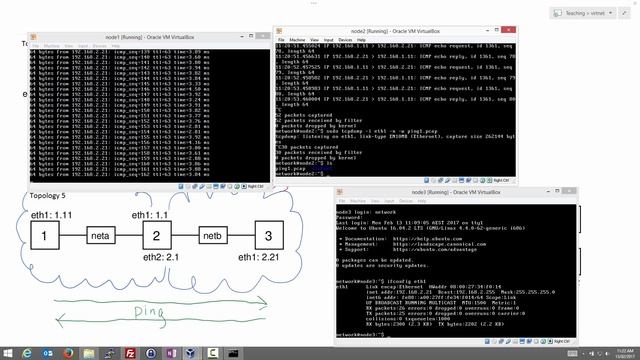640x360 pixels.
Task: Select the box labeled 2 in topology
Action: point(157,235)
